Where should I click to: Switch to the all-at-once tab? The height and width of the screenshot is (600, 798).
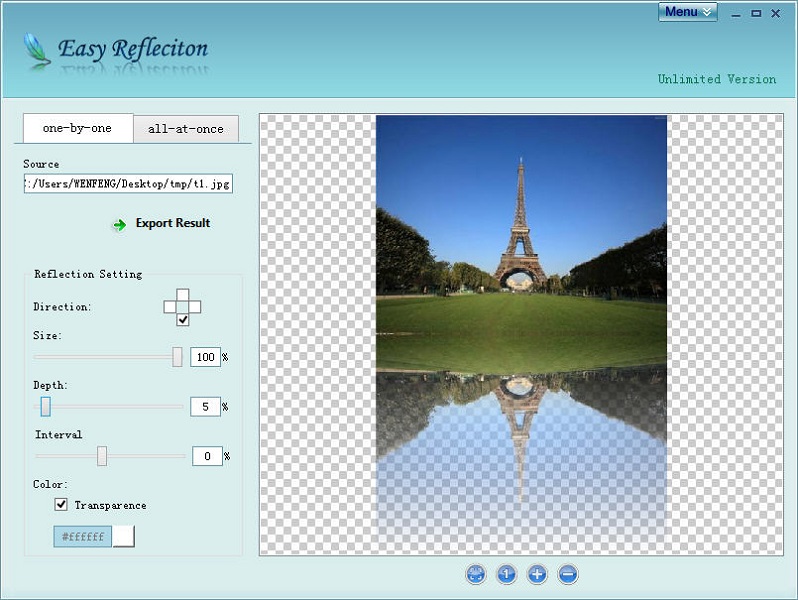[x=186, y=129]
